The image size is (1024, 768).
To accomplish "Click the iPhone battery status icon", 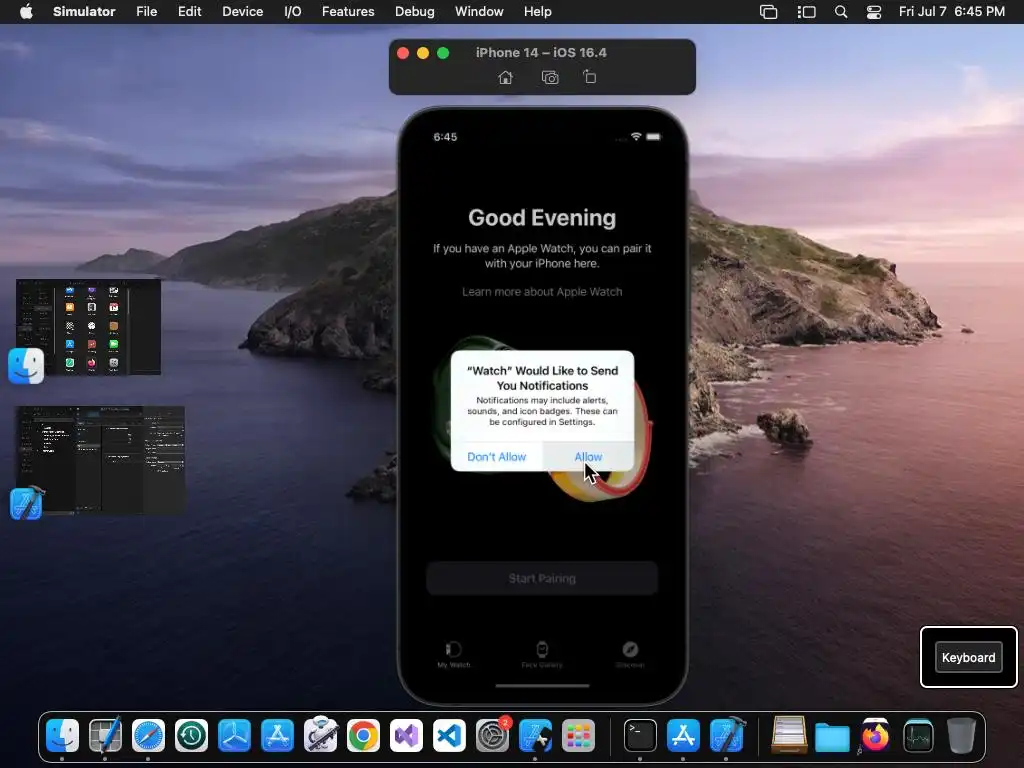I will click(x=654, y=136).
